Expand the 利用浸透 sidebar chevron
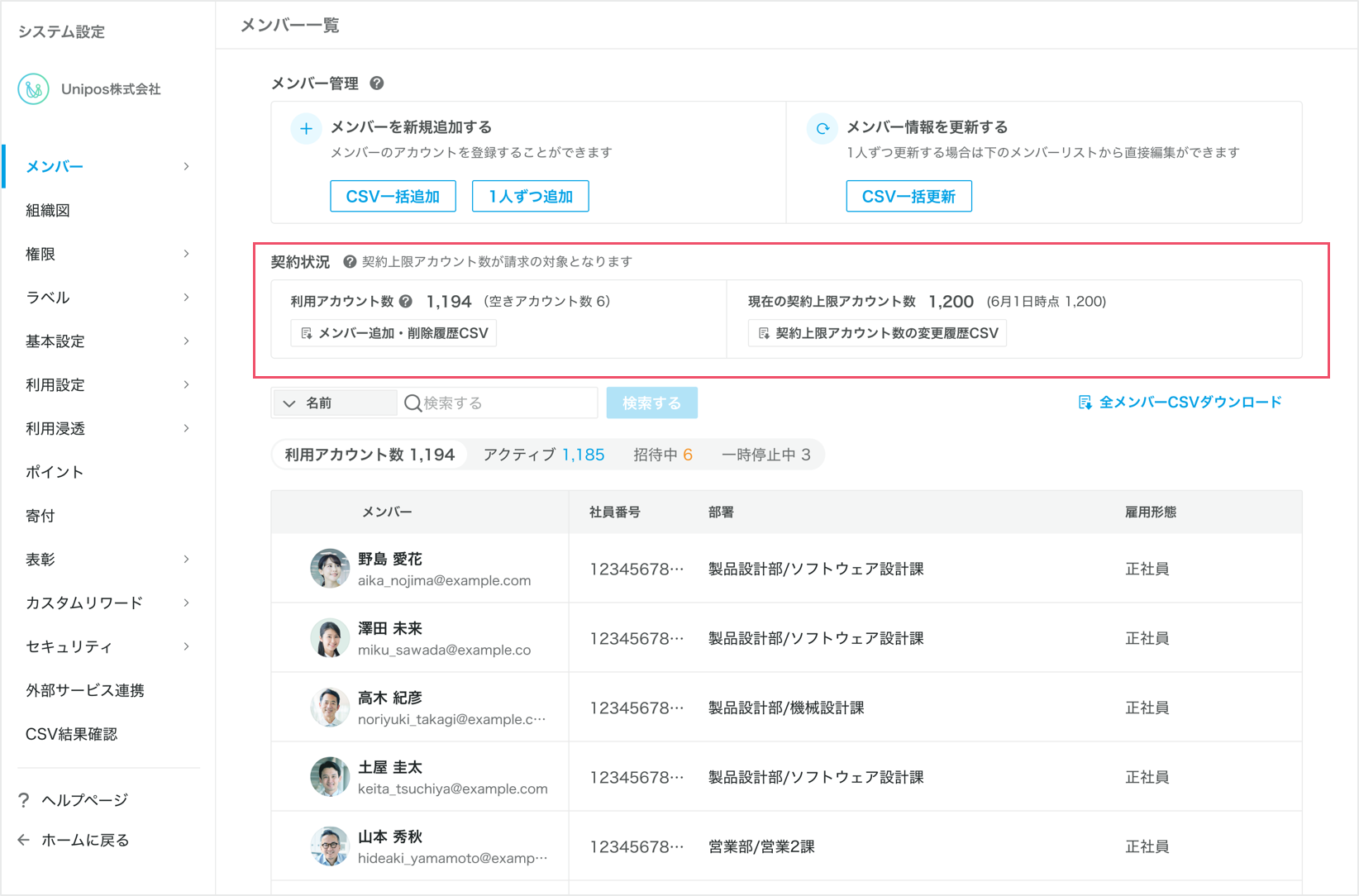1359x896 pixels. 187,428
